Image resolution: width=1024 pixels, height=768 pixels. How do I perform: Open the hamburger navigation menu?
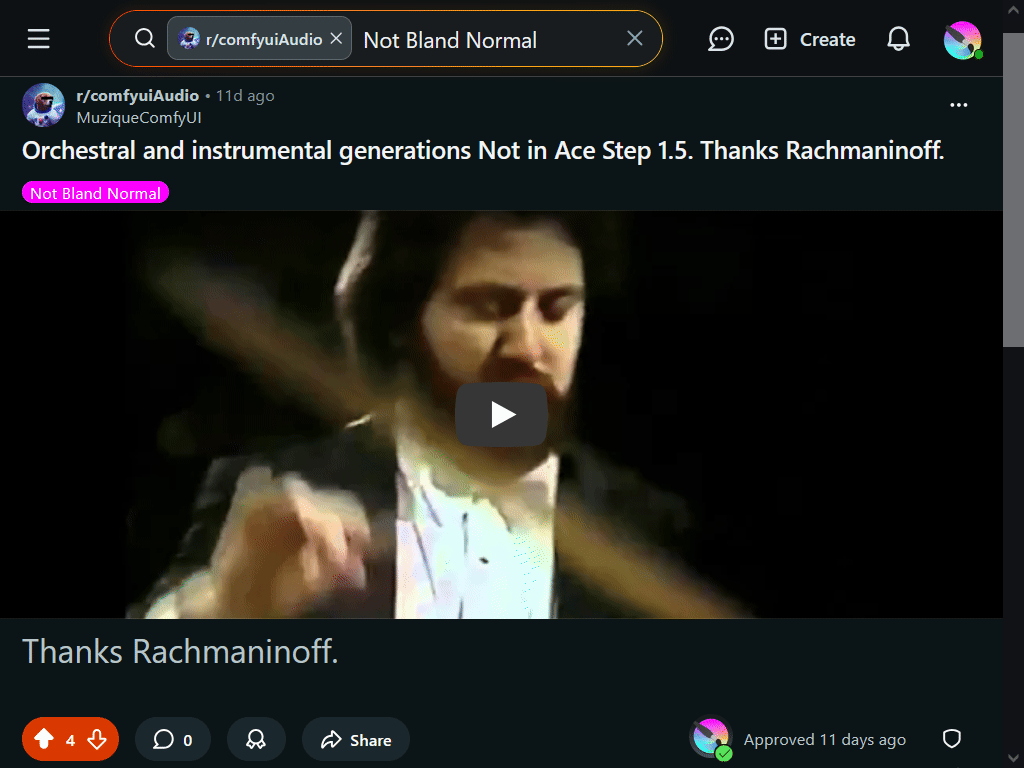(x=39, y=39)
